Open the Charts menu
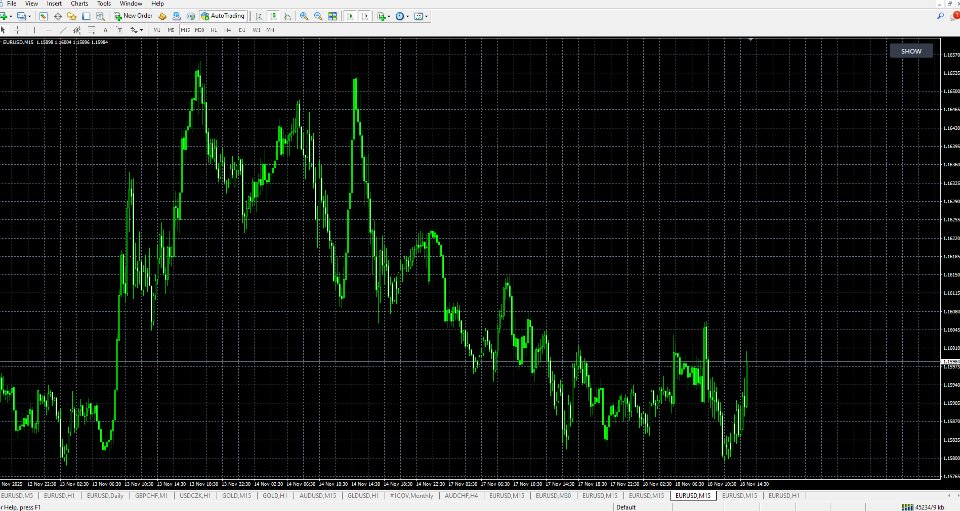 pos(79,4)
